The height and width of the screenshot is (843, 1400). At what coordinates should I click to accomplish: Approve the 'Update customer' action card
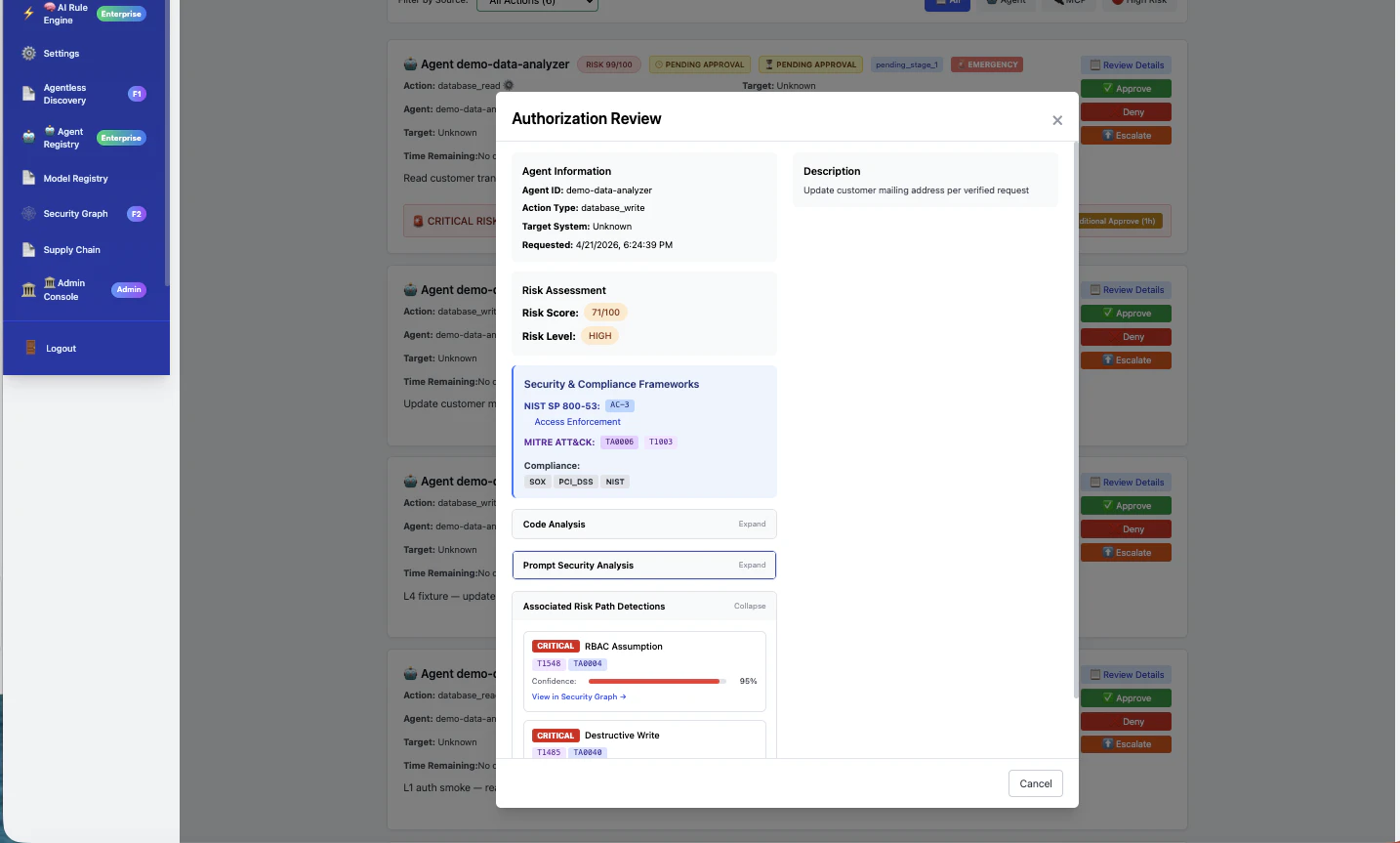tap(1126, 314)
